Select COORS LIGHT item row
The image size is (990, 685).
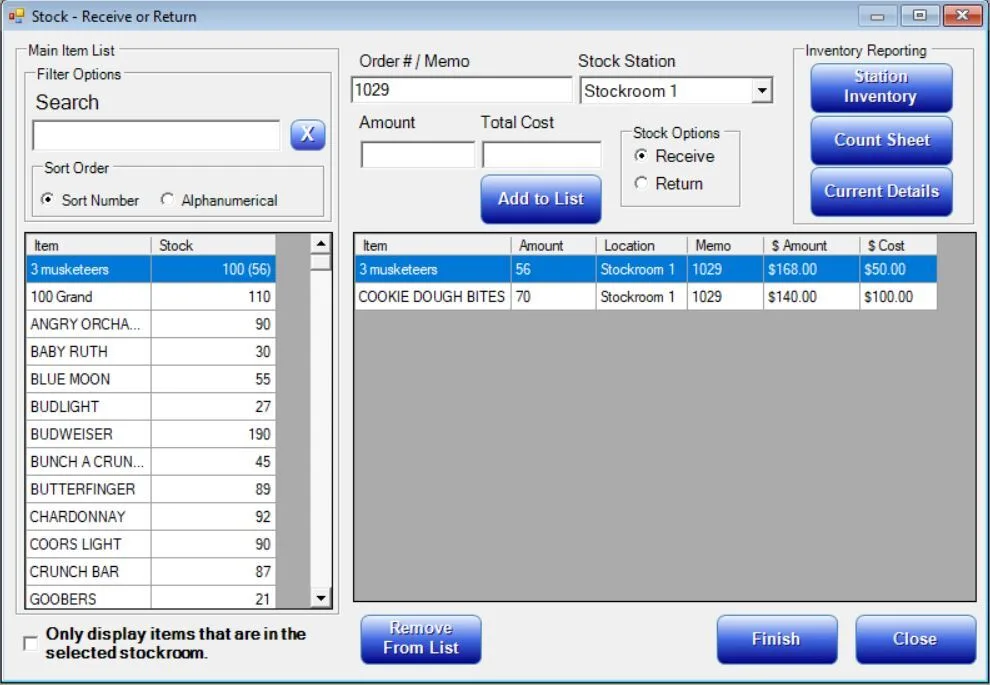(151, 544)
